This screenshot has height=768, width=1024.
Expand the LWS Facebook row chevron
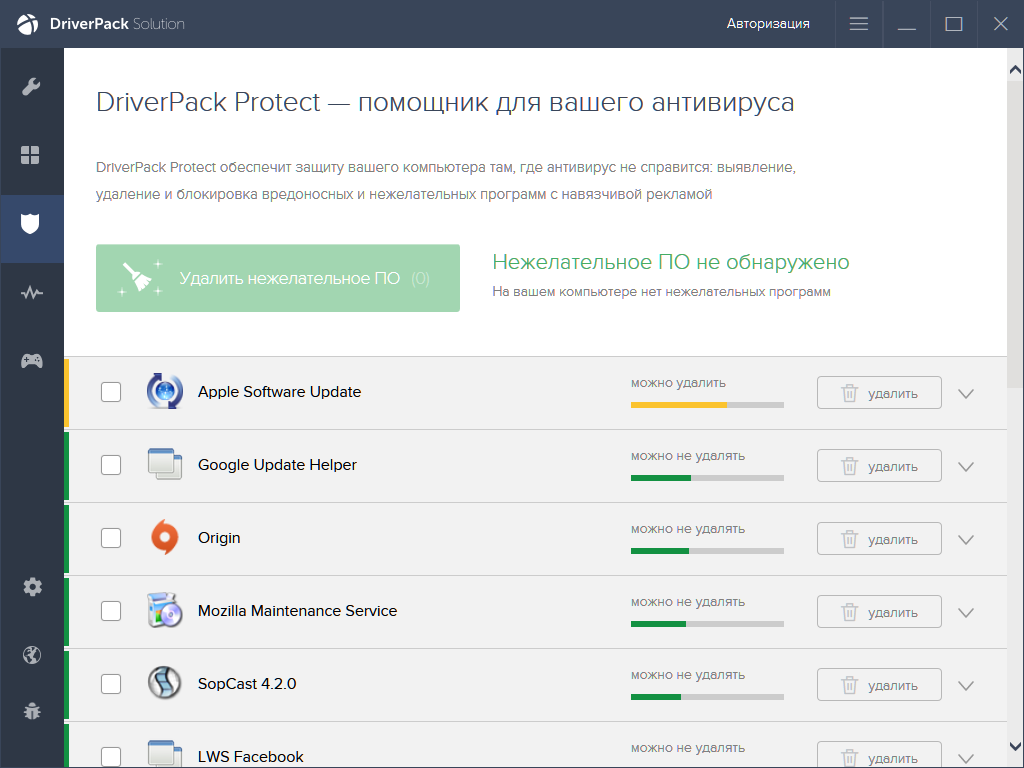click(x=966, y=759)
